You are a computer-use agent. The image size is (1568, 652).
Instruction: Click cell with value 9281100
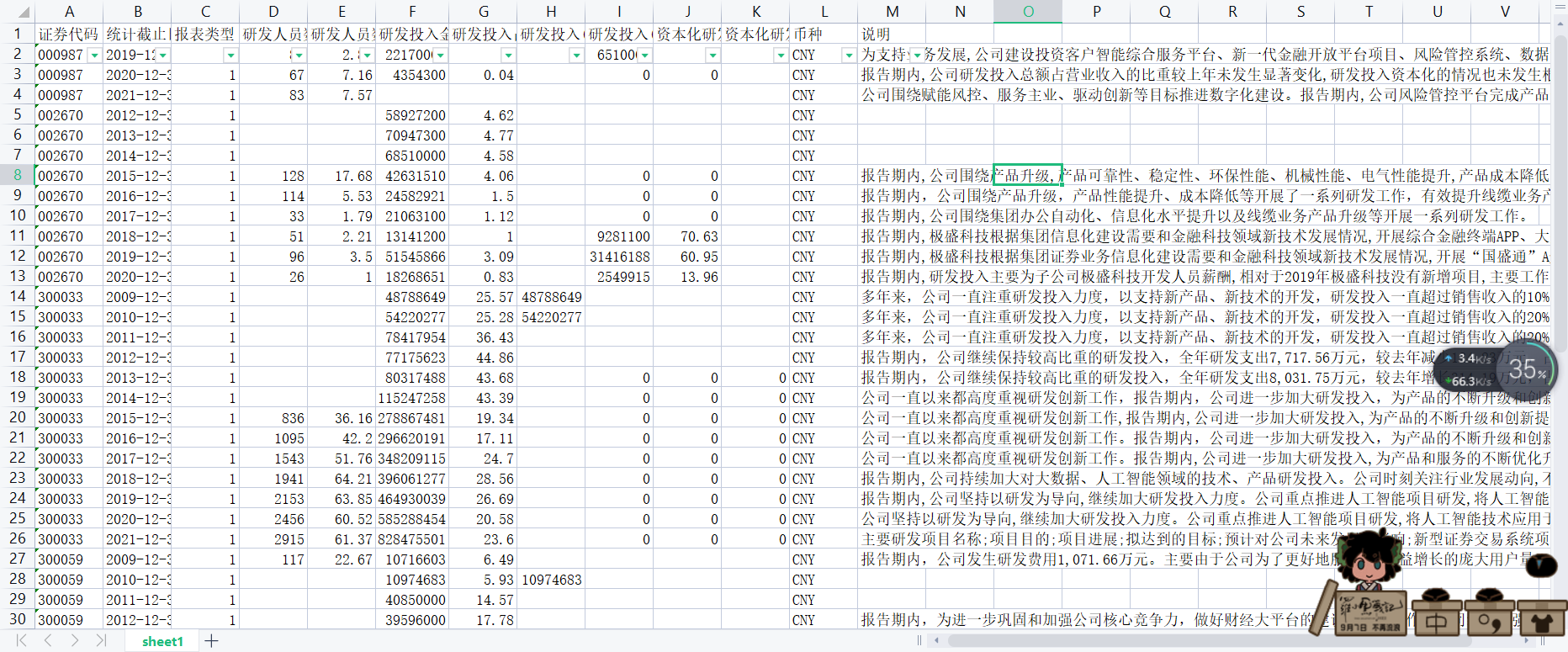(x=619, y=236)
